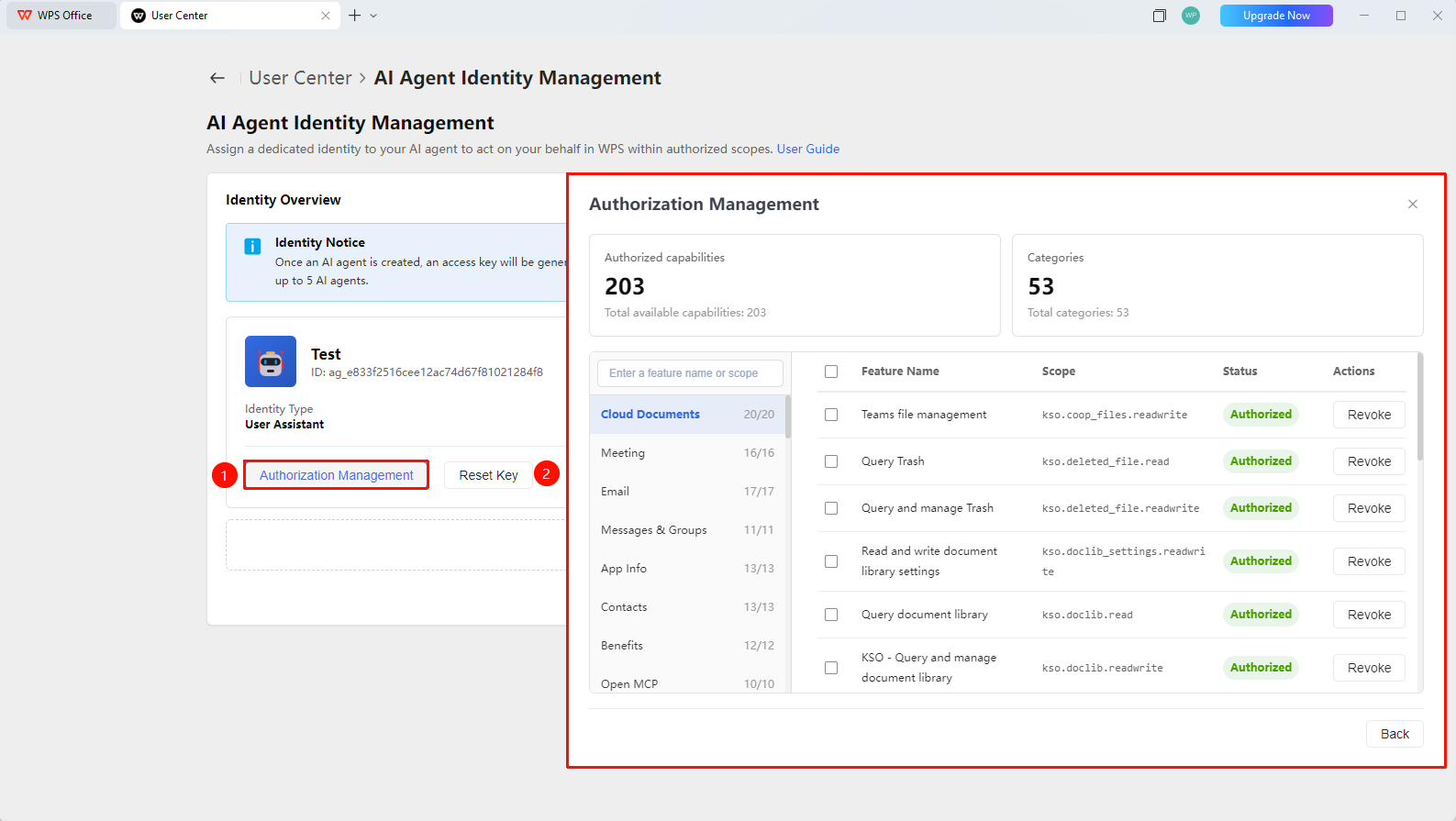The height and width of the screenshot is (821, 1456).
Task: Check the select-all checkbox in table header
Action: [831, 372]
